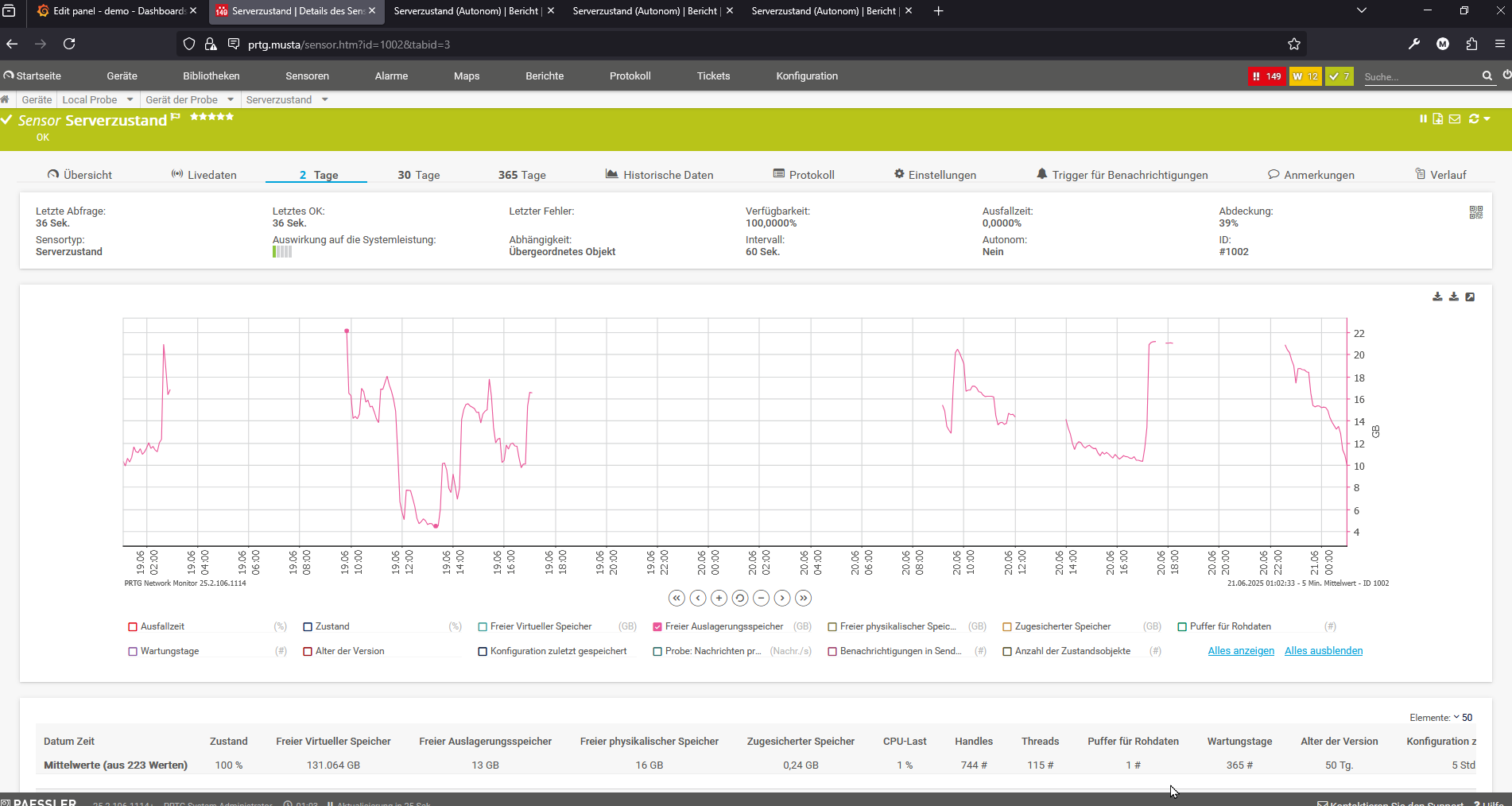The width and height of the screenshot is (1512, 806).
Task: Open the browser tab list chevron
Action: (1362, 10)
